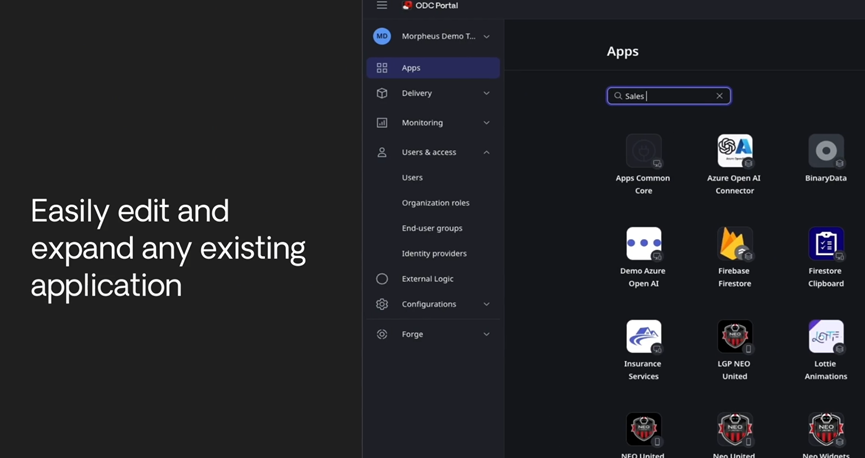Open the Azure Open AI Connector icon
Screen dimensions: 865x458
[x=735, y=151]
